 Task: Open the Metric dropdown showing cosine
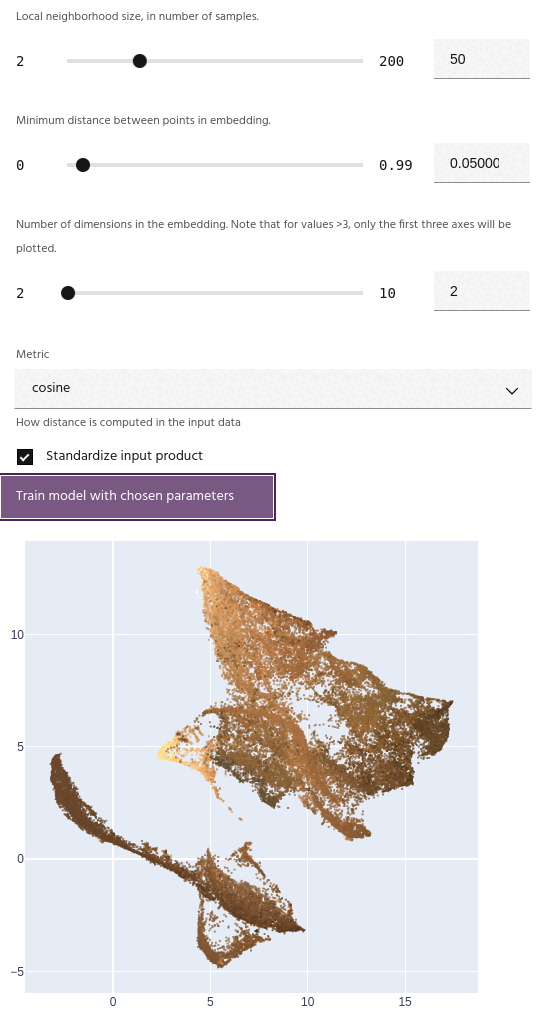(272, 389)
